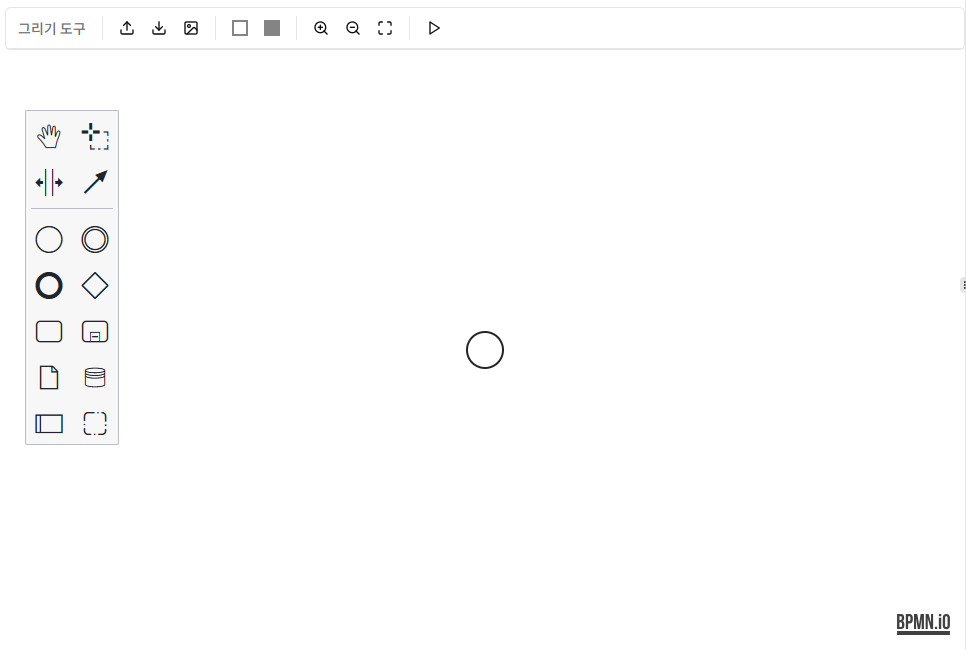Create a collapsed subprocess element
Screen dimensions: 966x657
(95, 332)
